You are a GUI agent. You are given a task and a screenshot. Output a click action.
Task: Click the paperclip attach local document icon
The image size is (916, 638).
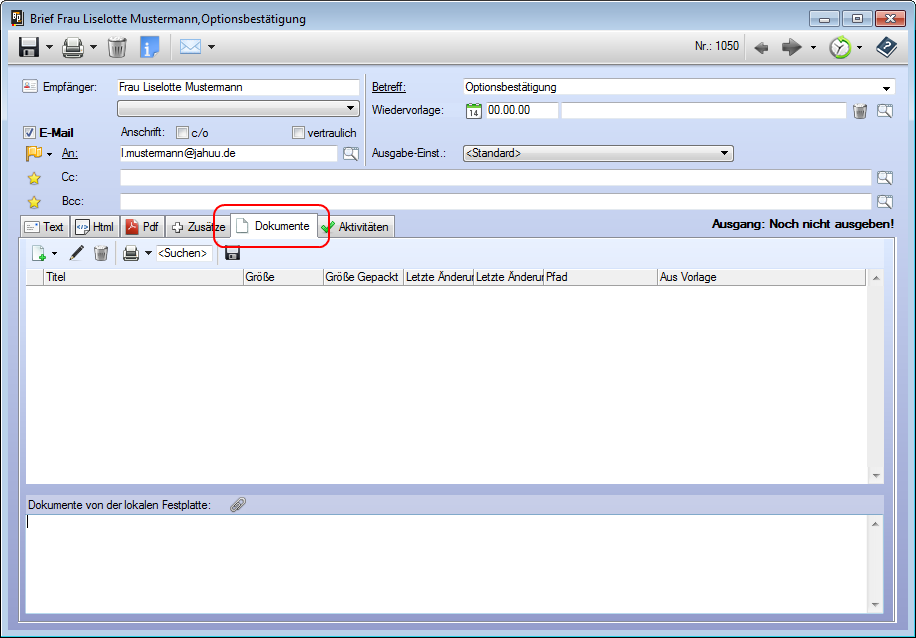coord(237,505)
